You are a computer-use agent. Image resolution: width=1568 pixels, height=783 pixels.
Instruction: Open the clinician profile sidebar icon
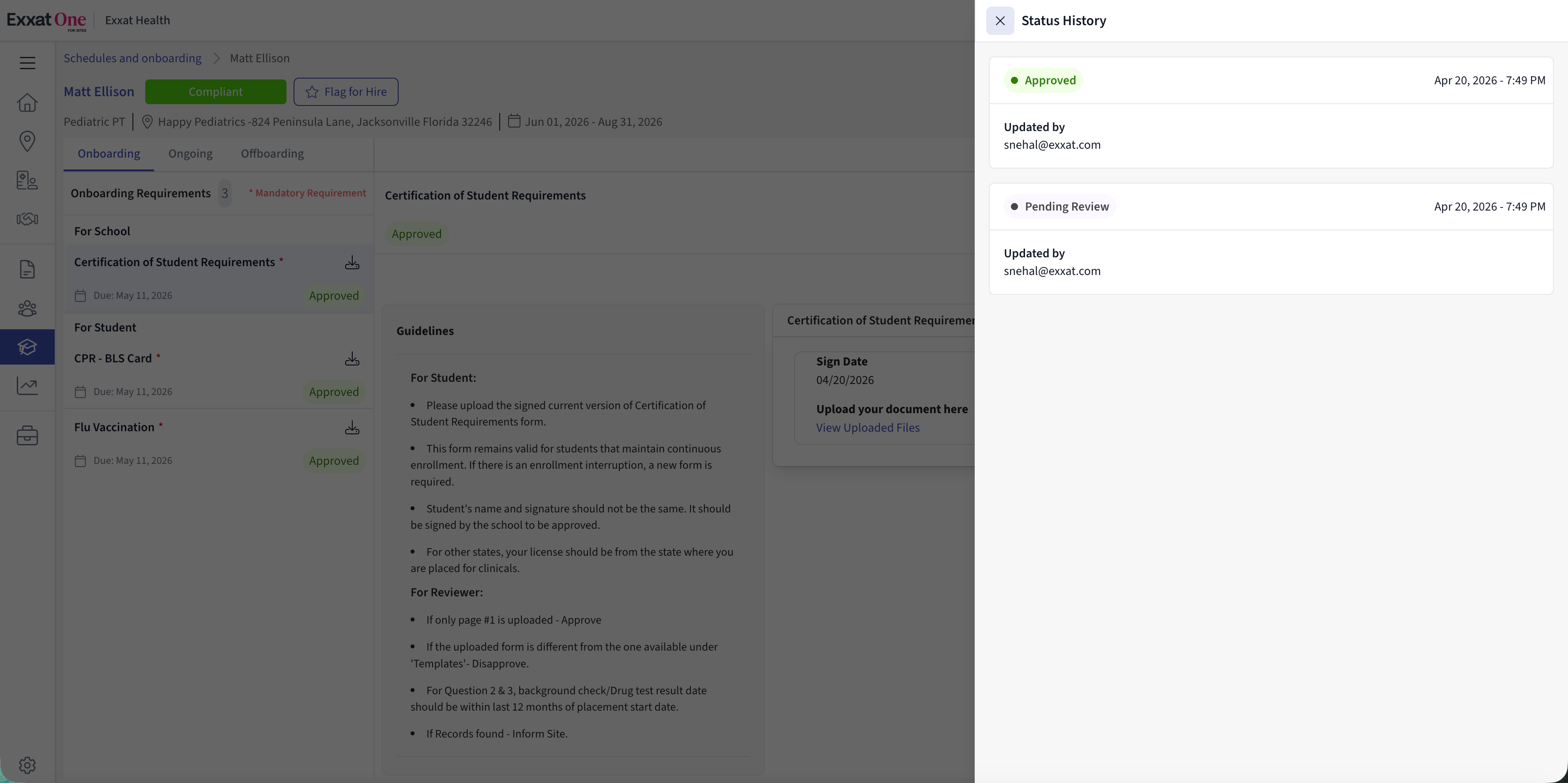[x=27, y=180]
